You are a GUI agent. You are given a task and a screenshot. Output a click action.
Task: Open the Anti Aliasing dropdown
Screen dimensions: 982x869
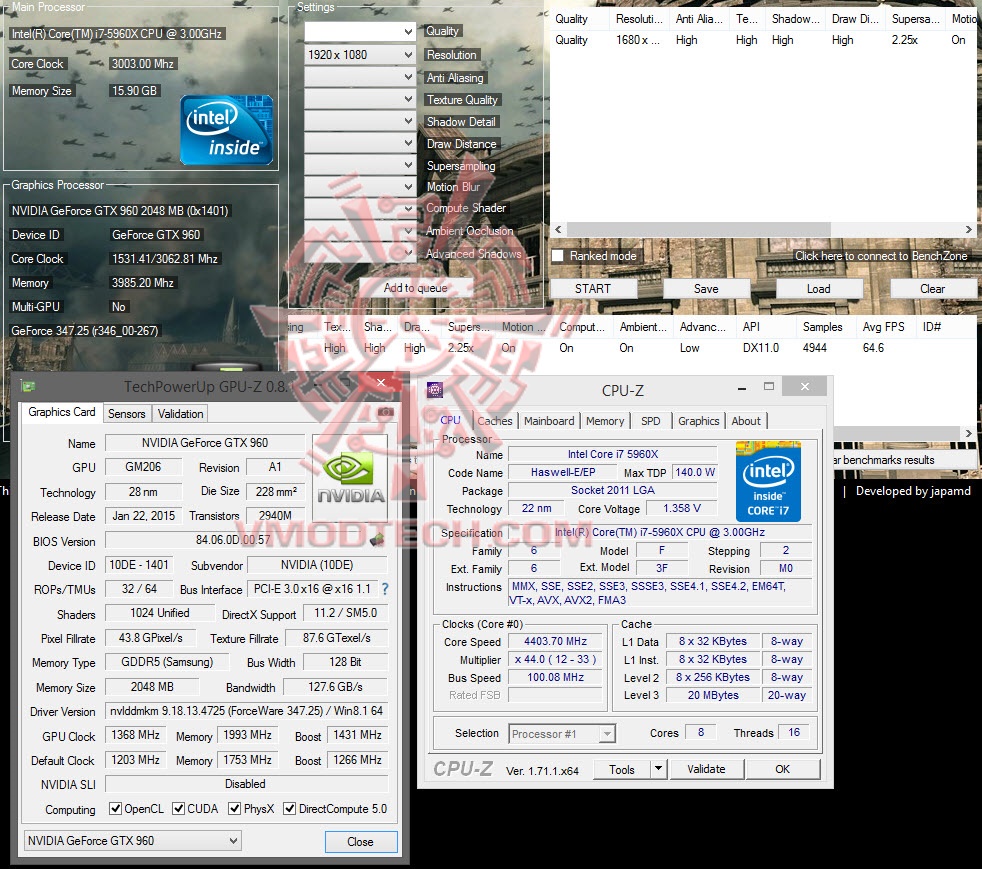click(359, 77)
